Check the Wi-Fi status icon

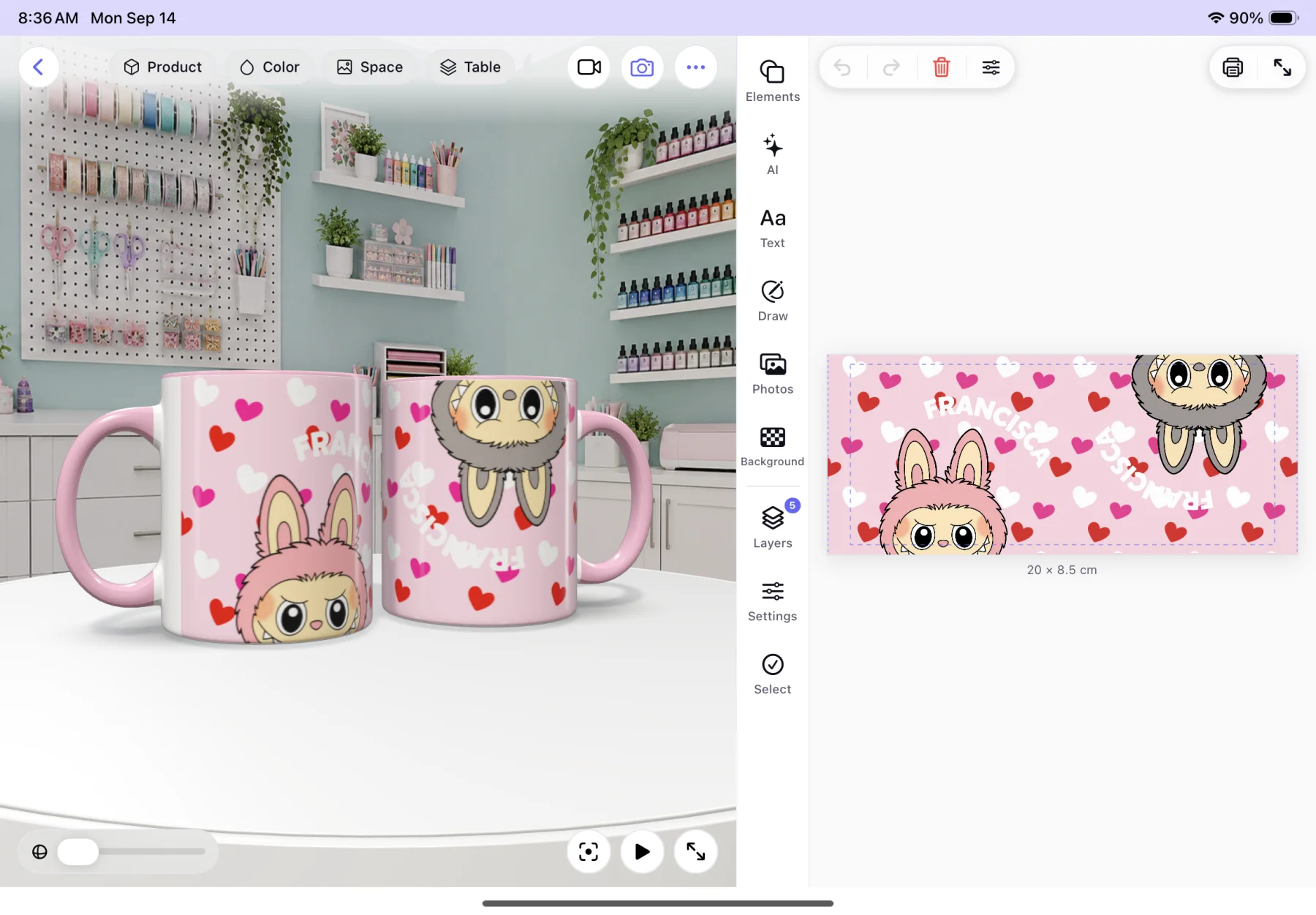click(1216, 18)
